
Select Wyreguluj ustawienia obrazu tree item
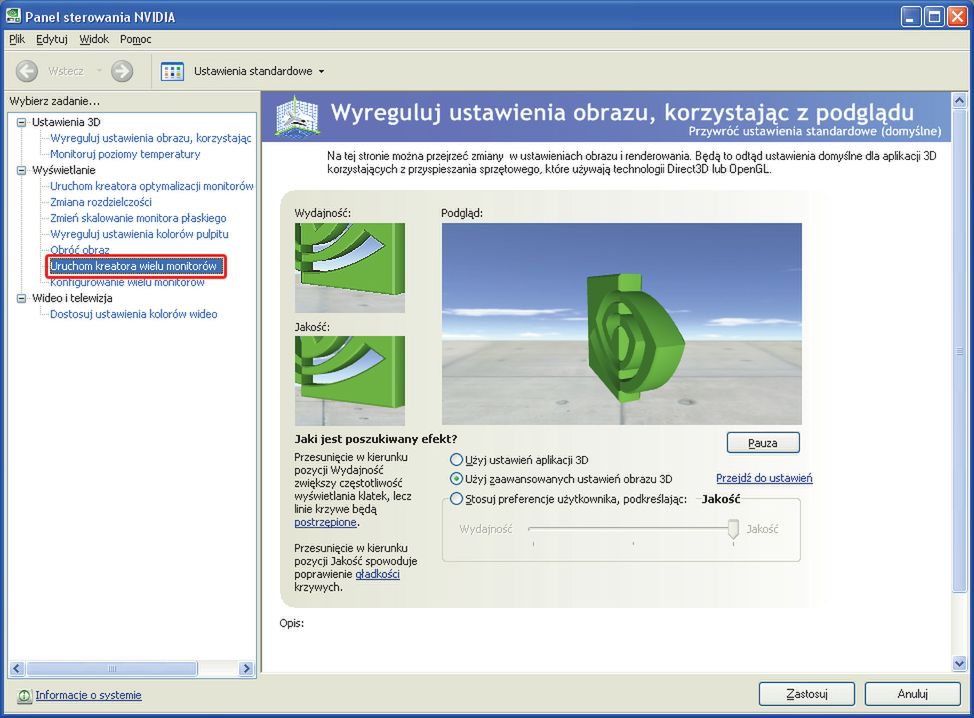(150, 138)
